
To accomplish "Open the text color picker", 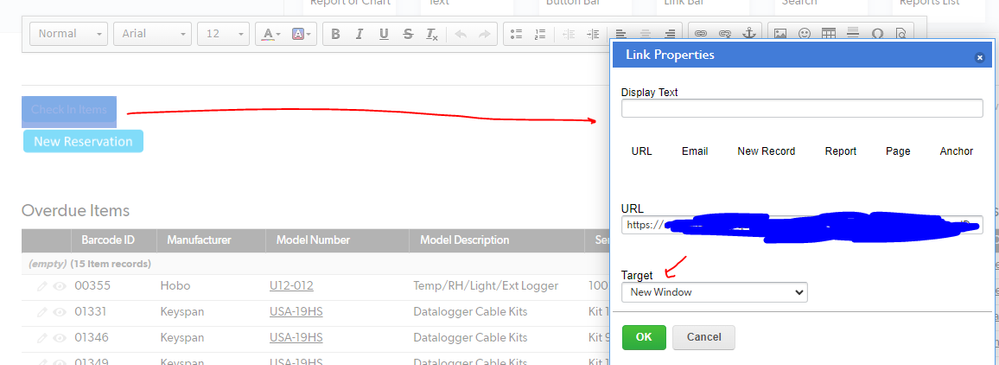I will [x=271, y=34].
